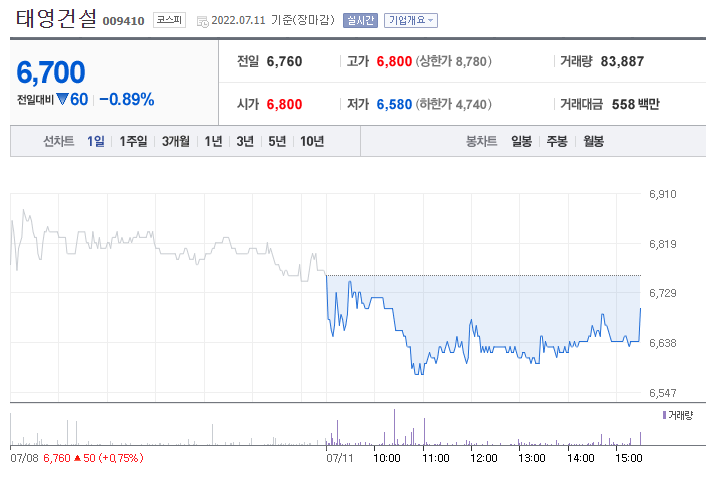
Task: Click the 6,547 y-axis label
Action: [x=662, y=393]
